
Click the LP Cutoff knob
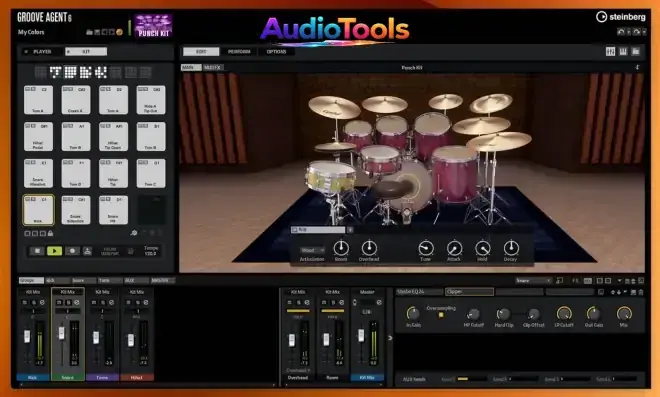(564, 314)
